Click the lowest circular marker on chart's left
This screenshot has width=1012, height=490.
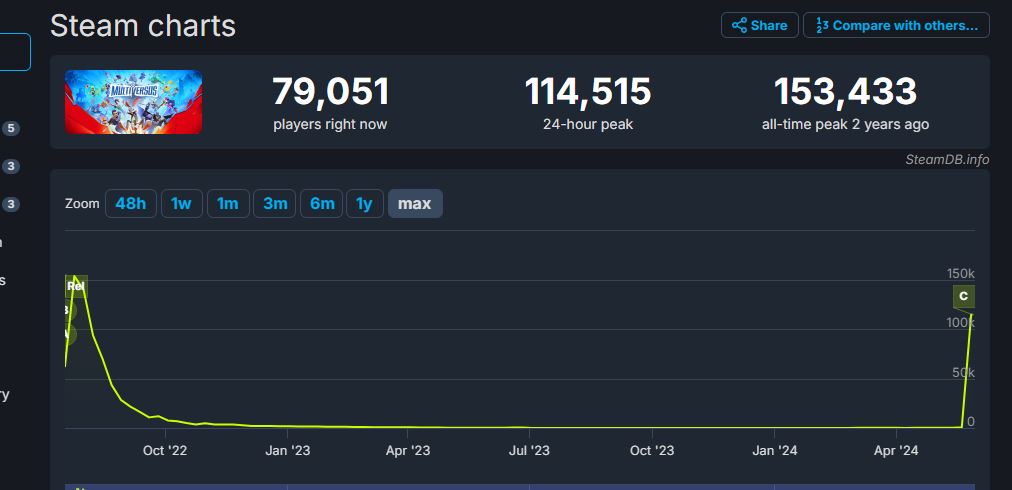pos(68,334)
